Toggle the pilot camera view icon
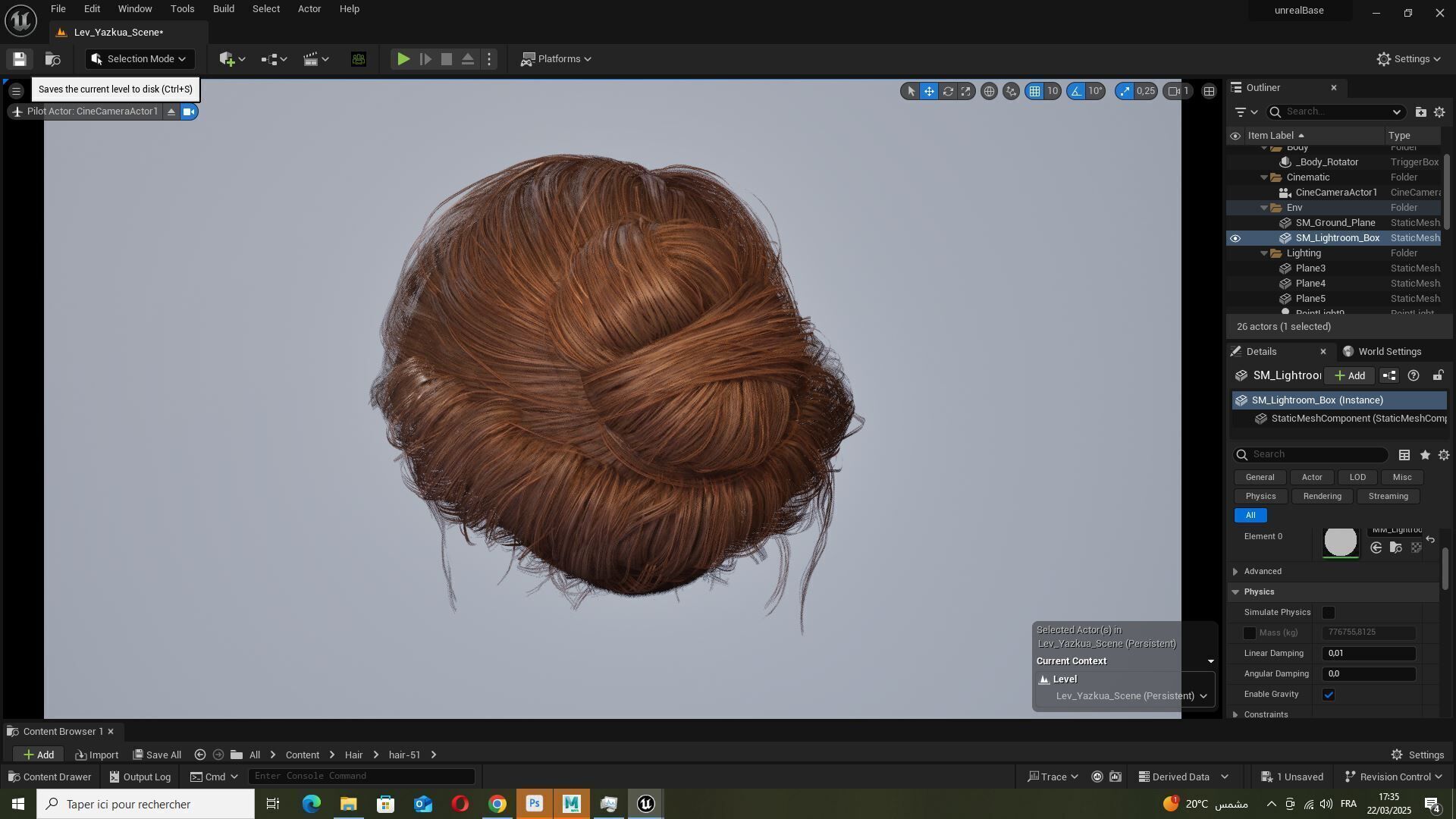 pos(189,112)
